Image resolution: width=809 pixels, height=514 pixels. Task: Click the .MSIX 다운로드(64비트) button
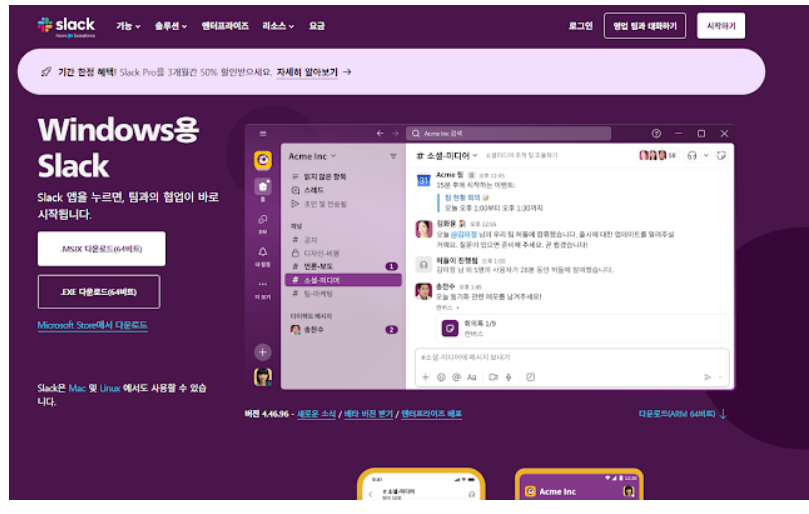coord(102,249)
